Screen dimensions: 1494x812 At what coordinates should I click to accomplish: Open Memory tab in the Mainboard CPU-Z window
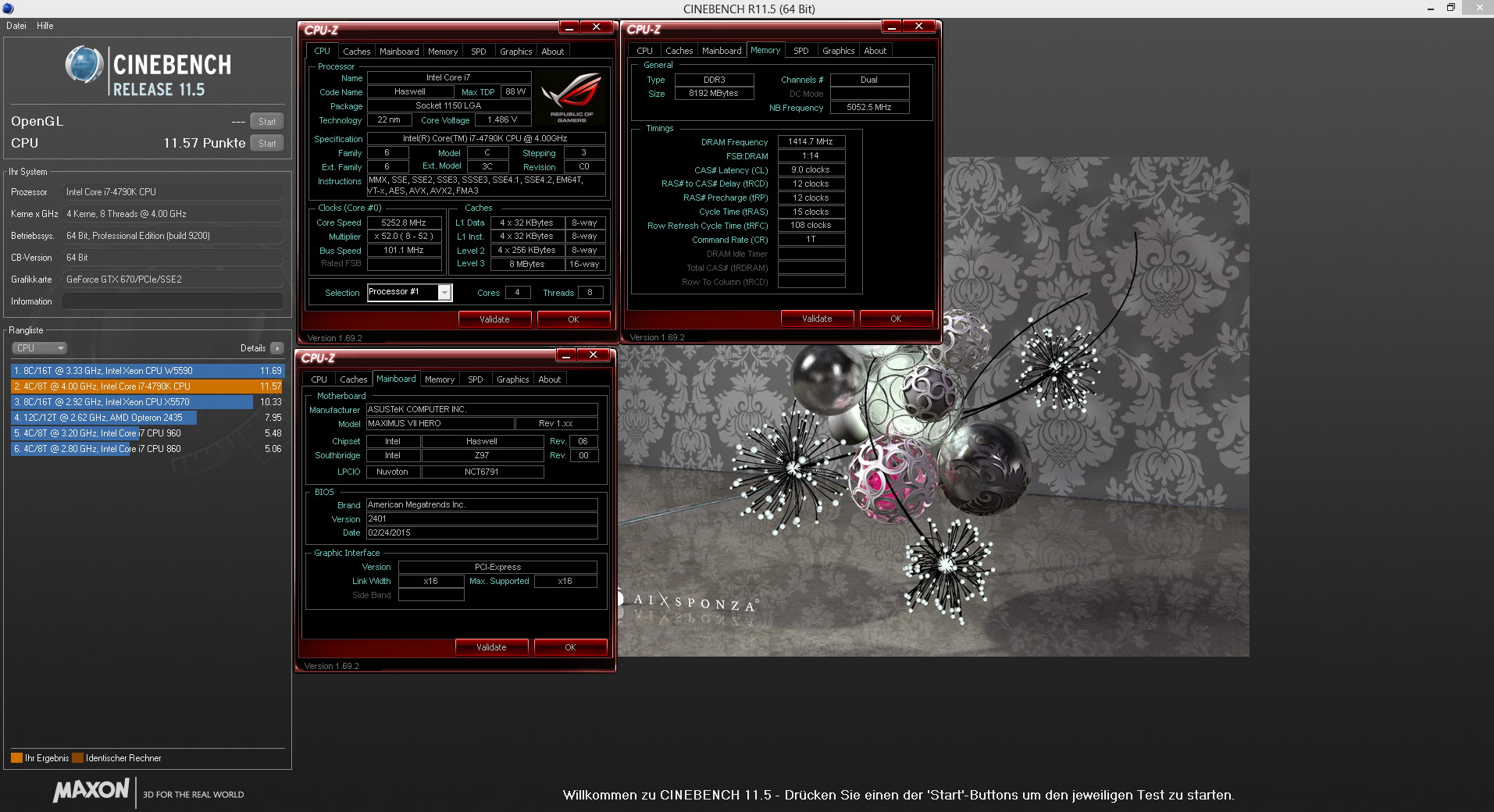click(440, 379)
